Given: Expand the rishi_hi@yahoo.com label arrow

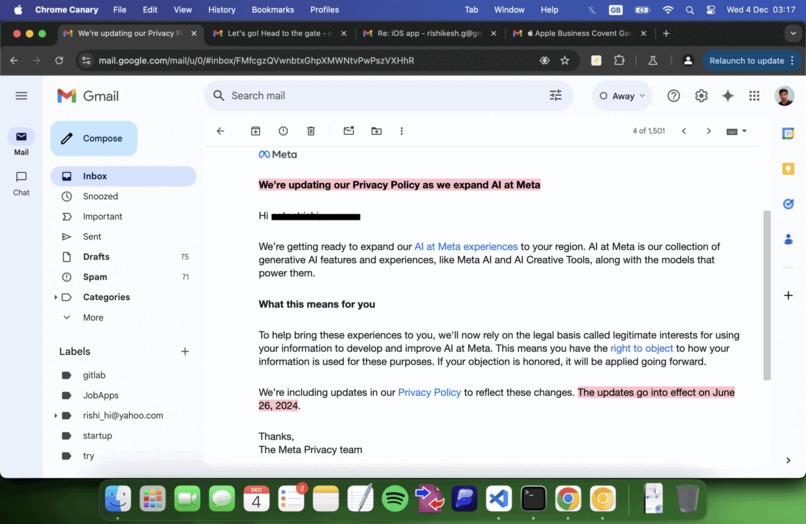Looking at the screenshot, I should [56, 415].
